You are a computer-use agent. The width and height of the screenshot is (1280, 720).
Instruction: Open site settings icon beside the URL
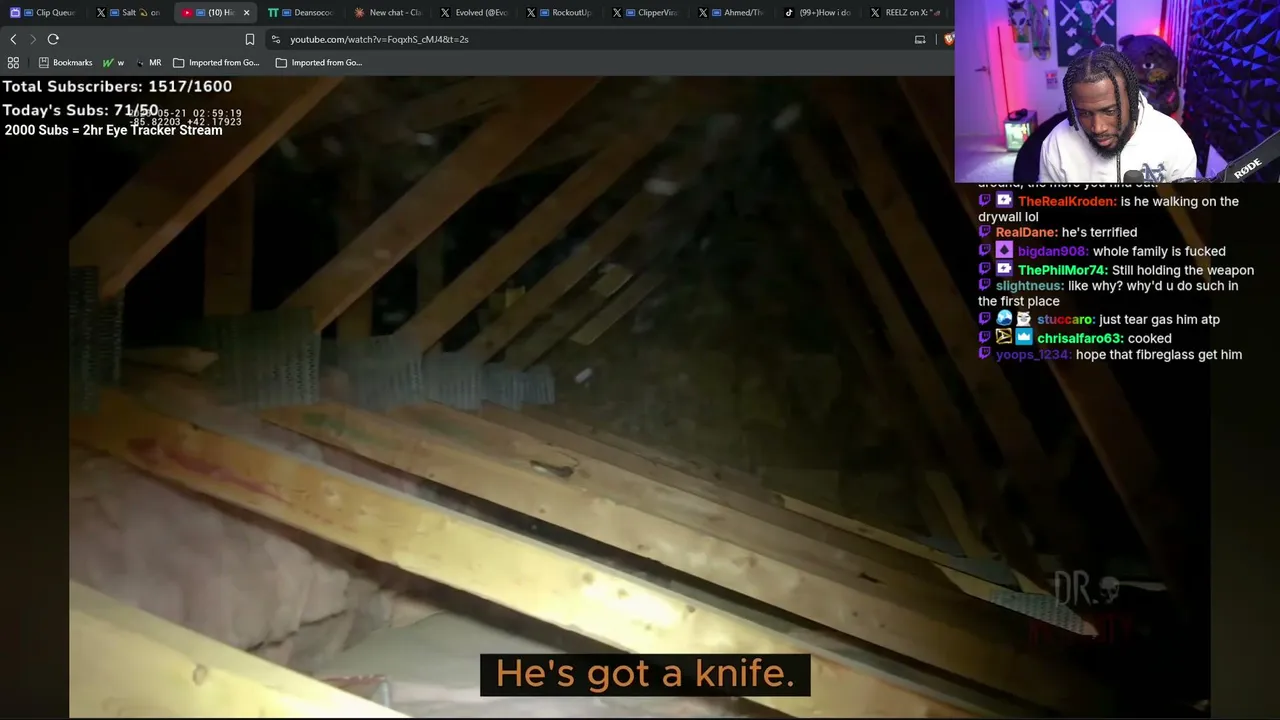pos(276,39)
